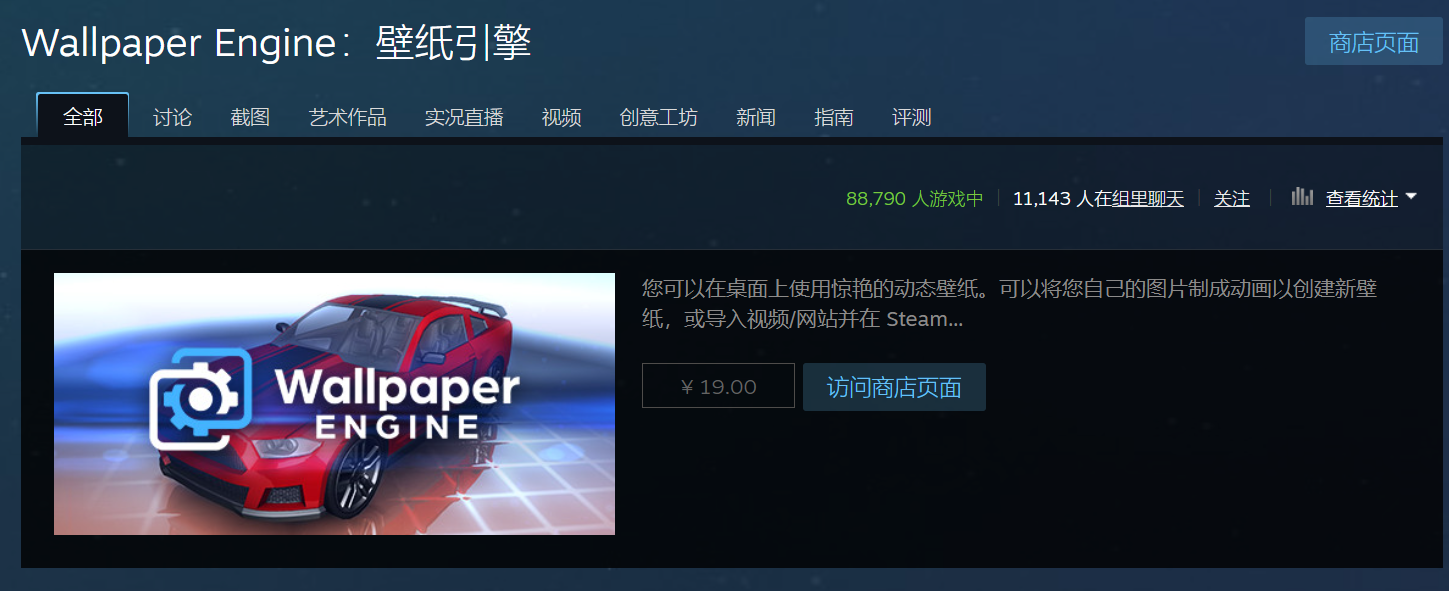Click the ¥ 19.00 price box
This screenshot has width=1449, height=591.
click(x=718, y=386)
